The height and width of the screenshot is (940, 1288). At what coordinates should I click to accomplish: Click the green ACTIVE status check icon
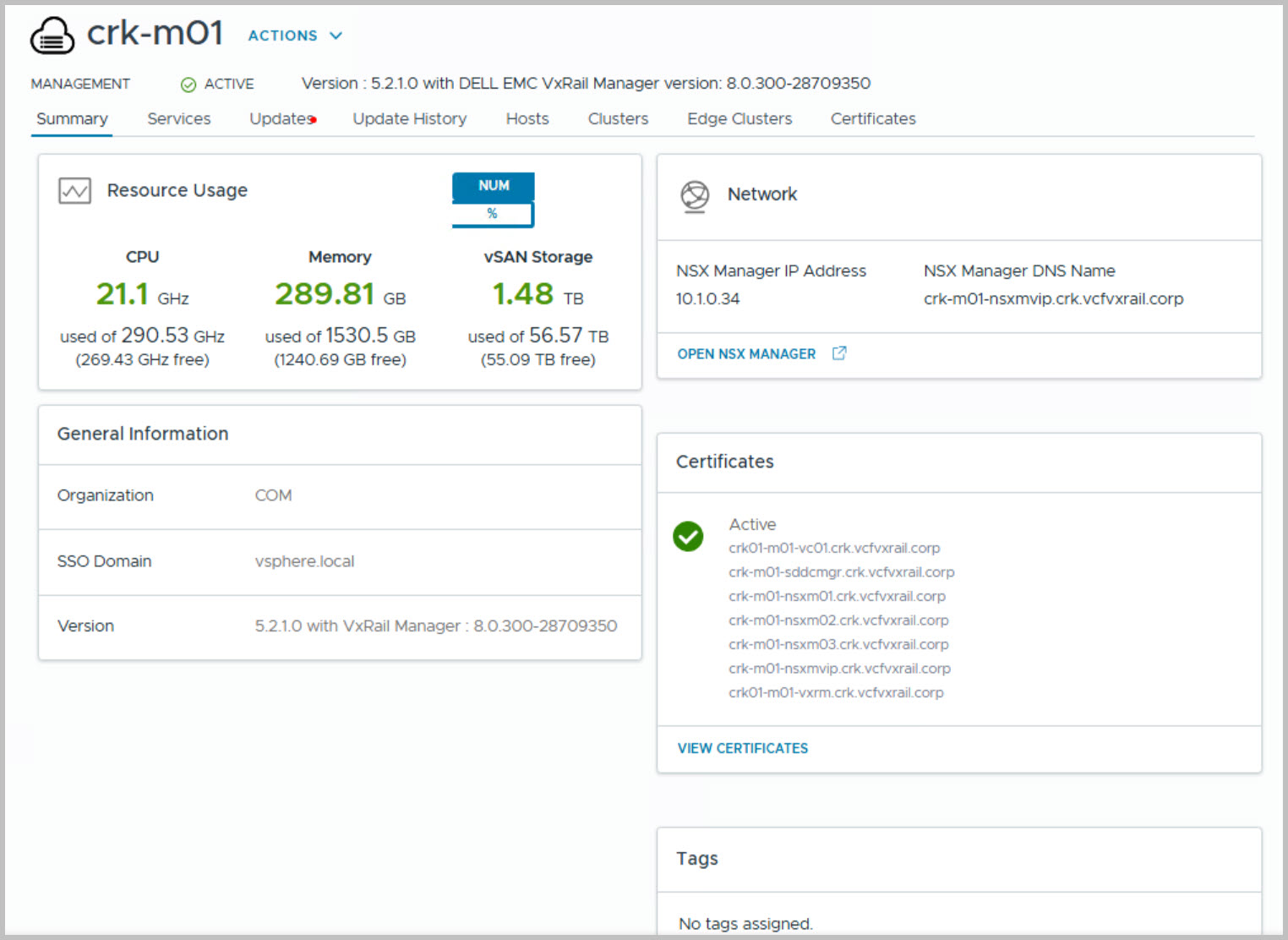188,85
